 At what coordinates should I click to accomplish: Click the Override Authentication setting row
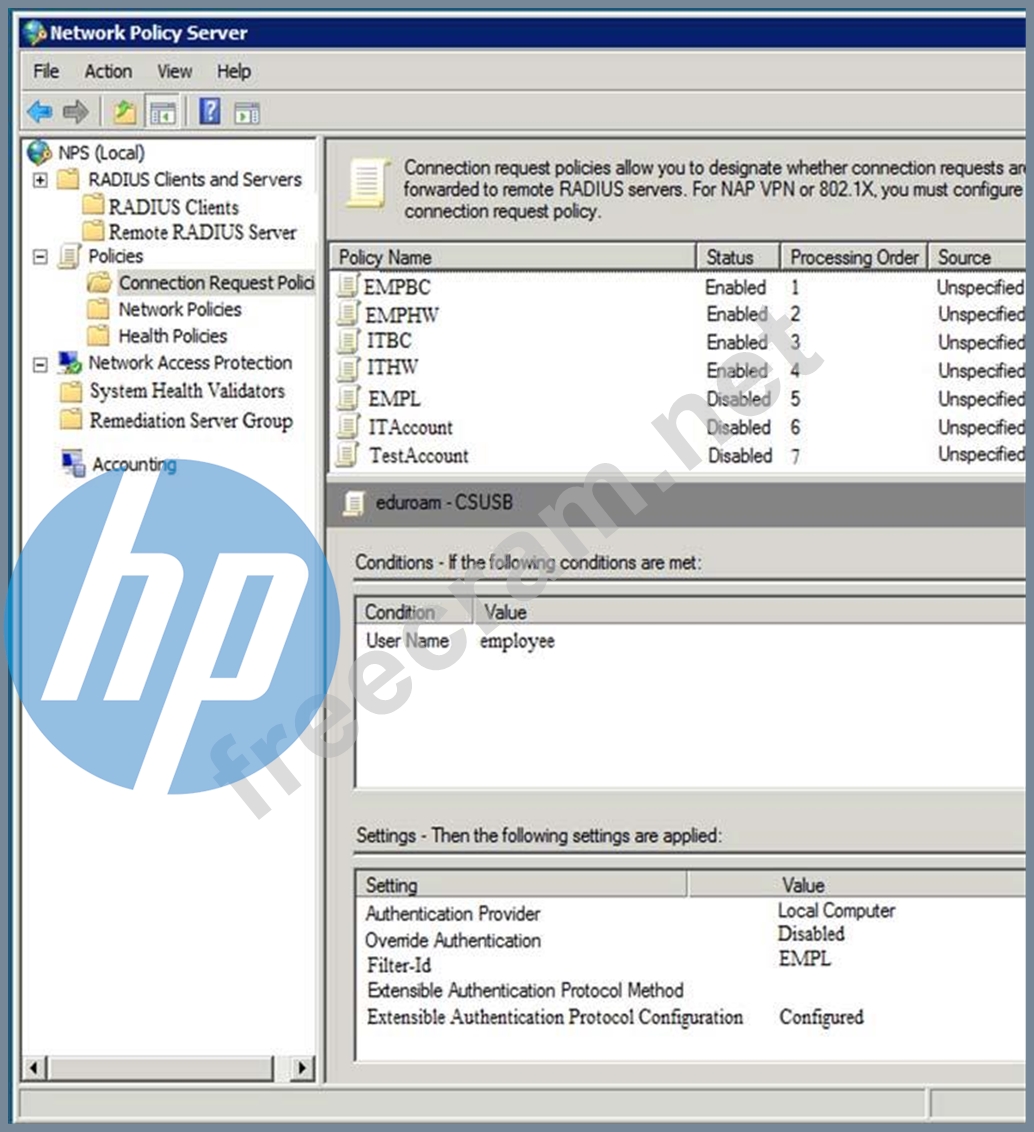click(690, 939)
